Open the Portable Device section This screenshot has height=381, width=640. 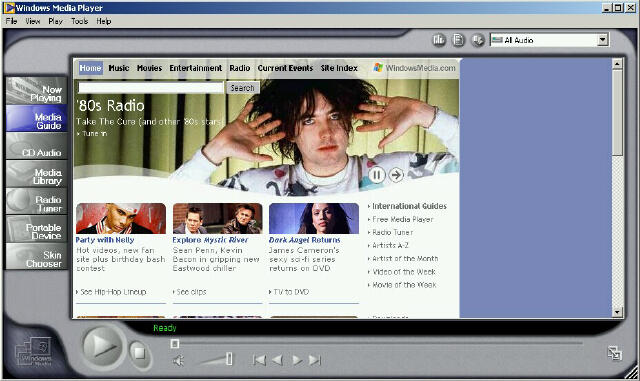(37, 229)
